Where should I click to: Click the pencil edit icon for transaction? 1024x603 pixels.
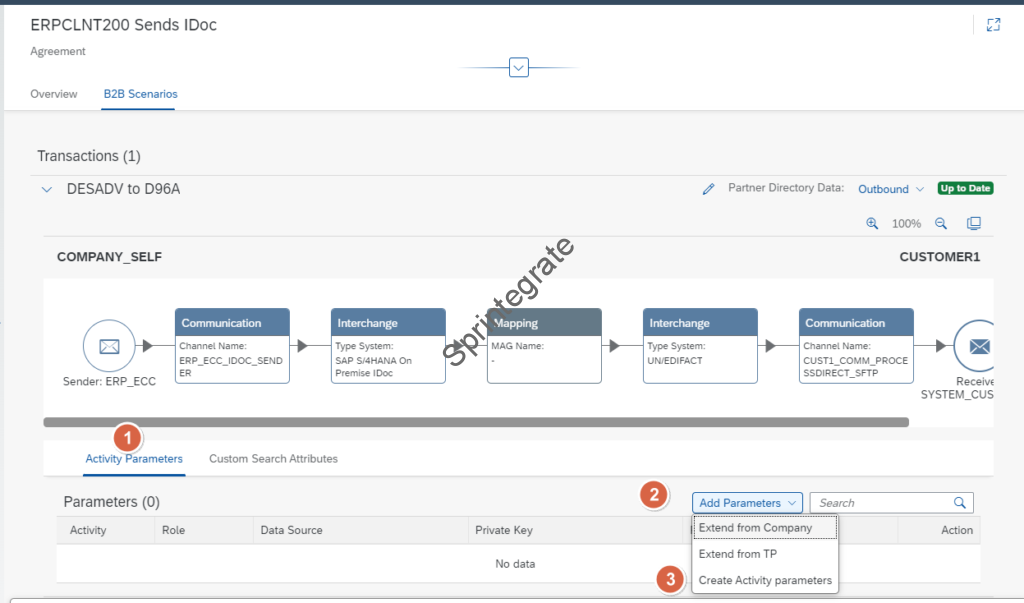[709, 189]
